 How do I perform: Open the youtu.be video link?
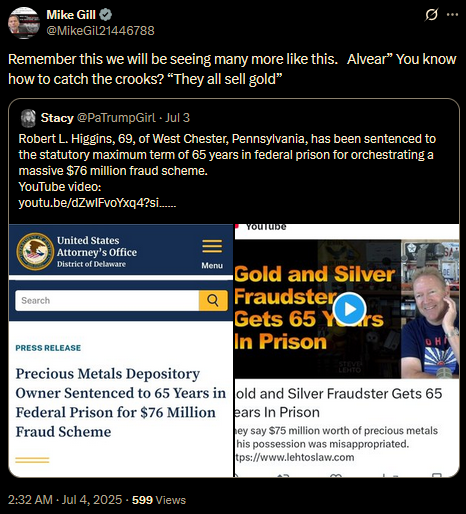coord(97,203)
